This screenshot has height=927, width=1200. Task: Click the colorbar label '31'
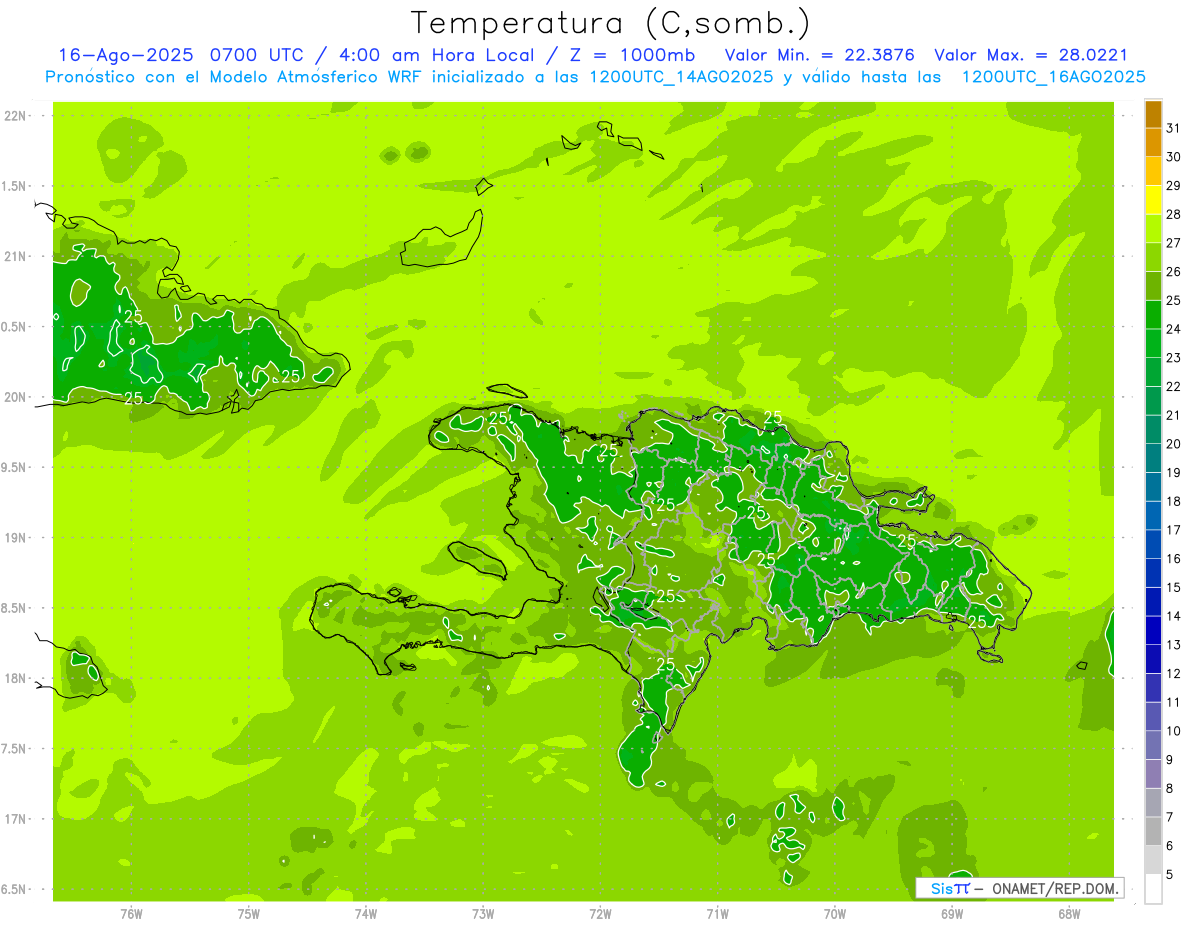click(1174, 128)
